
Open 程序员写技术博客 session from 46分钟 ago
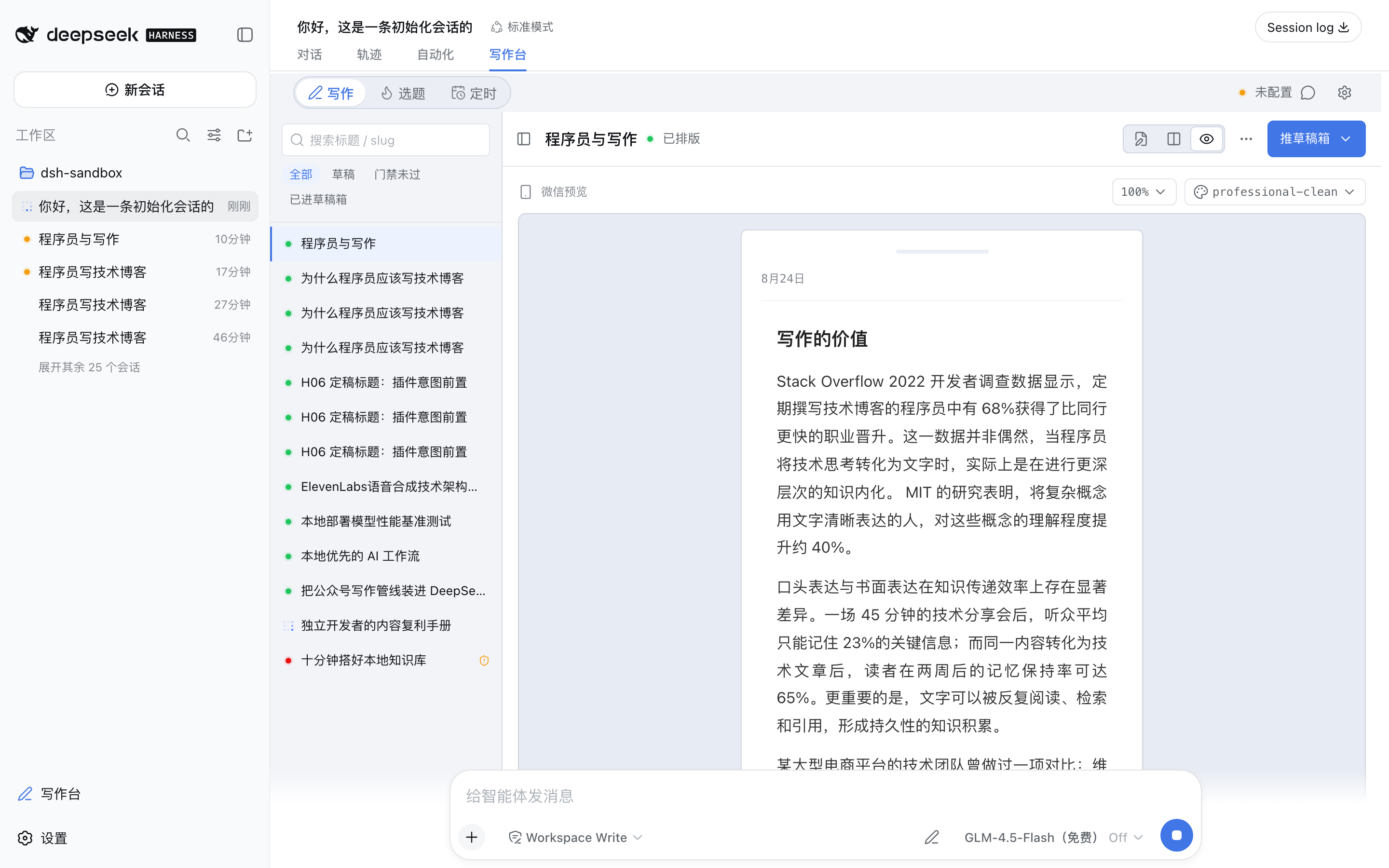[x=135, y=337]
